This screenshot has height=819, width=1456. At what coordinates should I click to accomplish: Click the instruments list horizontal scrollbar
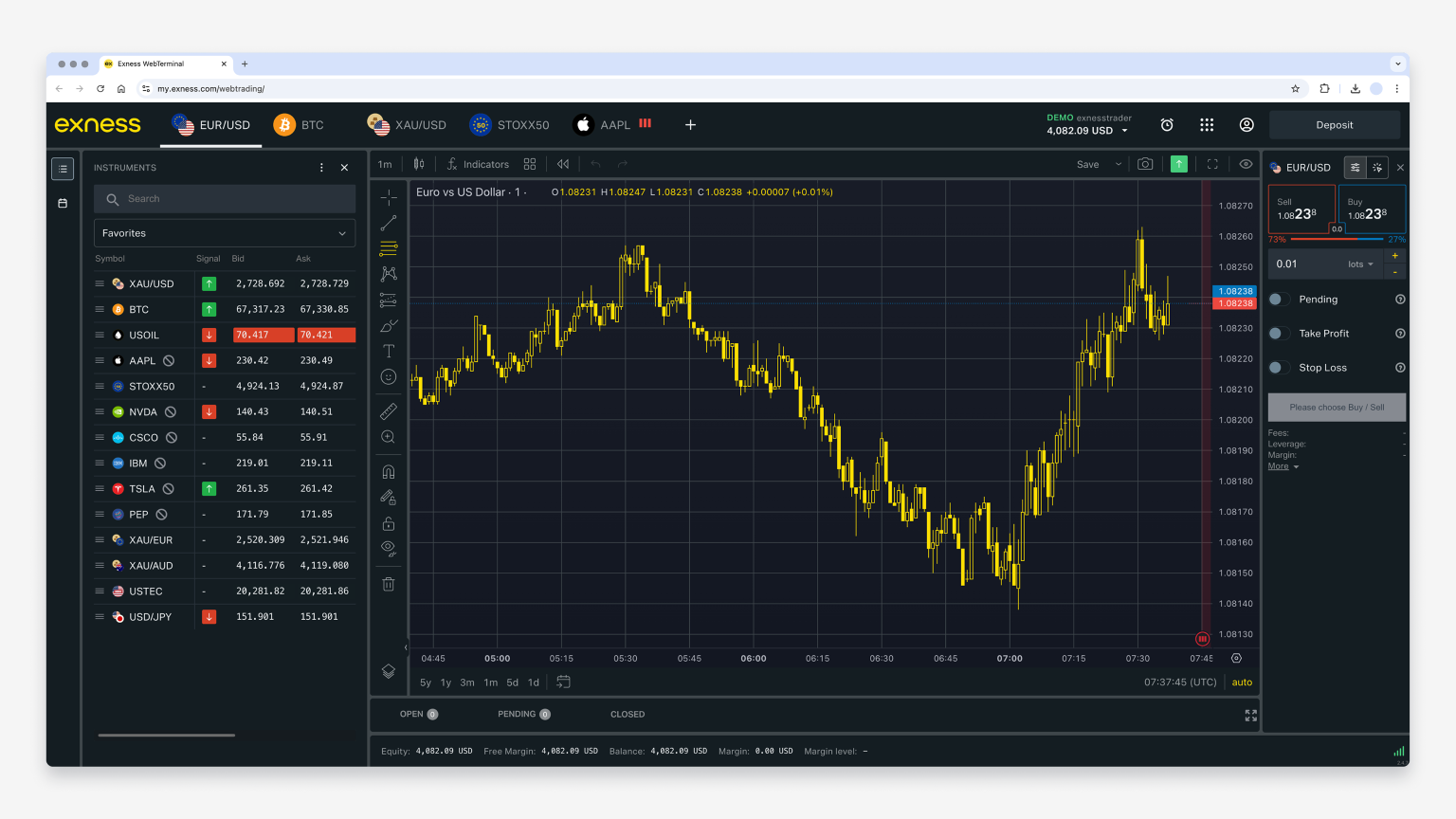(x=167, y=735)
